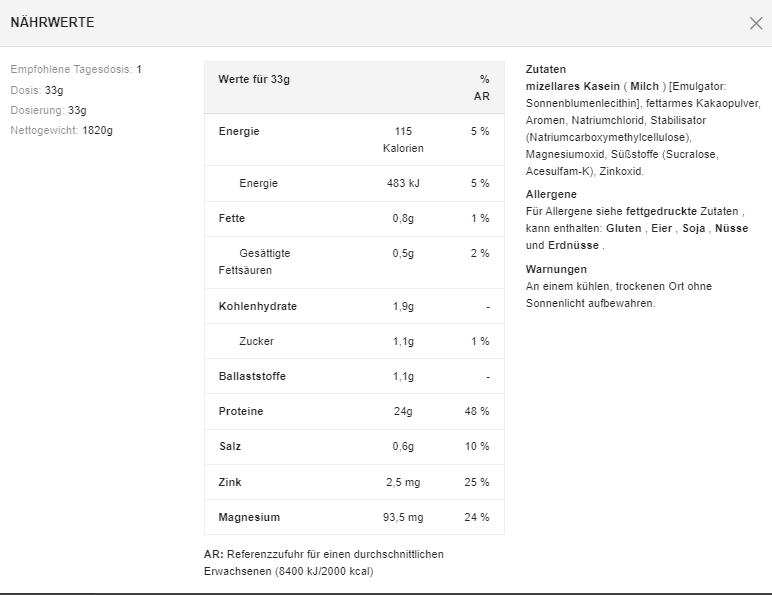The height and width of the screenshot is (595, 772).
Task: Select the Energie 115 Kalorien row
Action: pyautogui.click(x=354, y=139)
